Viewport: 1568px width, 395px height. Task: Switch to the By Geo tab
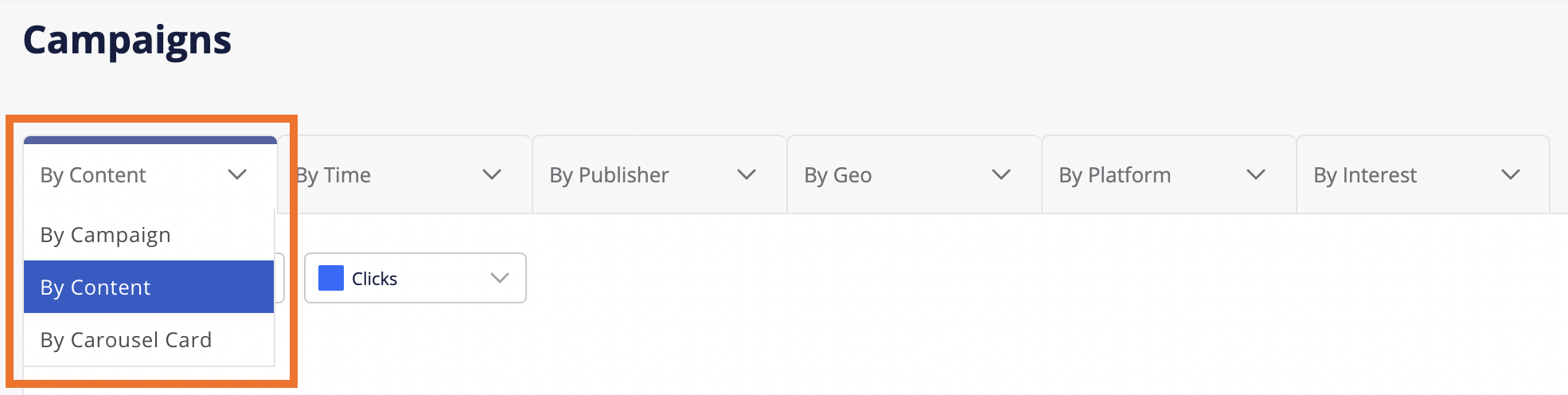(x=838, y=175)
